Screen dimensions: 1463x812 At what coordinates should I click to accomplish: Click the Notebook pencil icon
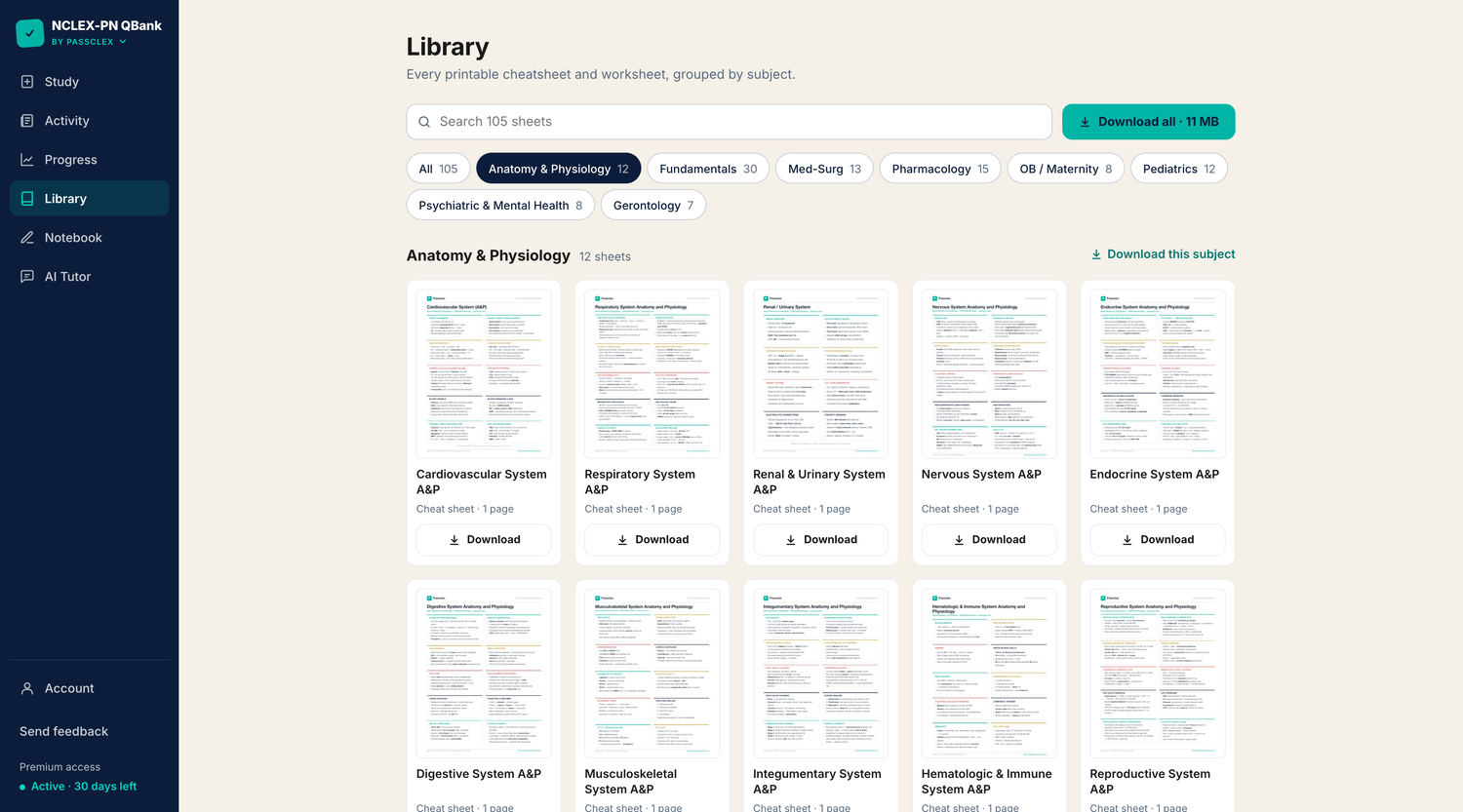(x=27, y=238)
